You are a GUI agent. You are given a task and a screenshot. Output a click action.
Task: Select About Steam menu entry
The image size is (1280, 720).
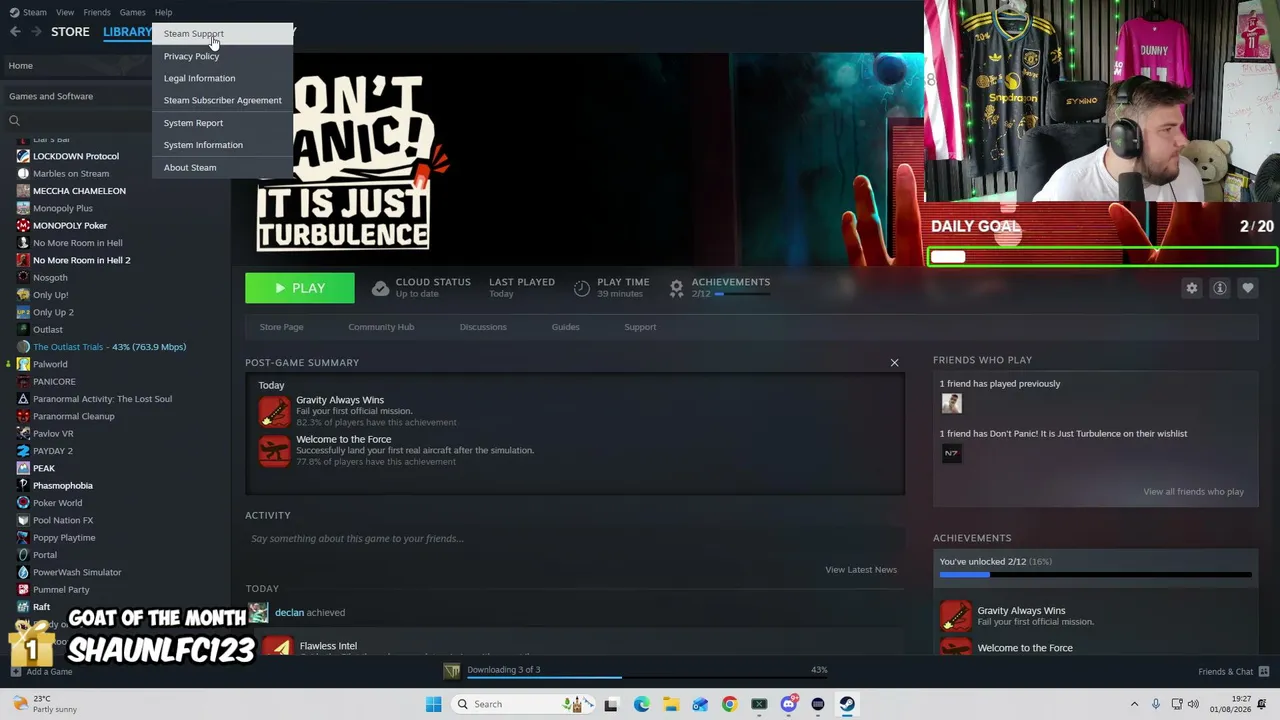pyautogui.click(x=222, y=167)
